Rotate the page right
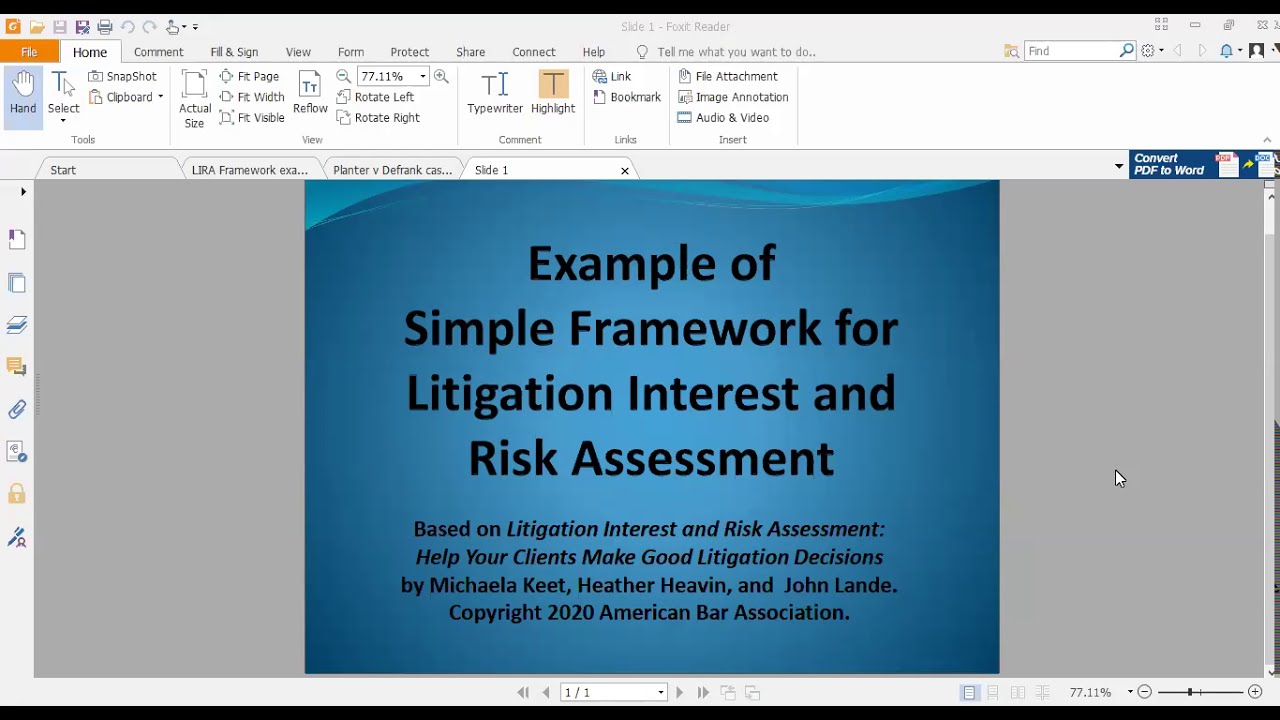This screenshot has height=720, width=1280. click(x=378, y=118)
